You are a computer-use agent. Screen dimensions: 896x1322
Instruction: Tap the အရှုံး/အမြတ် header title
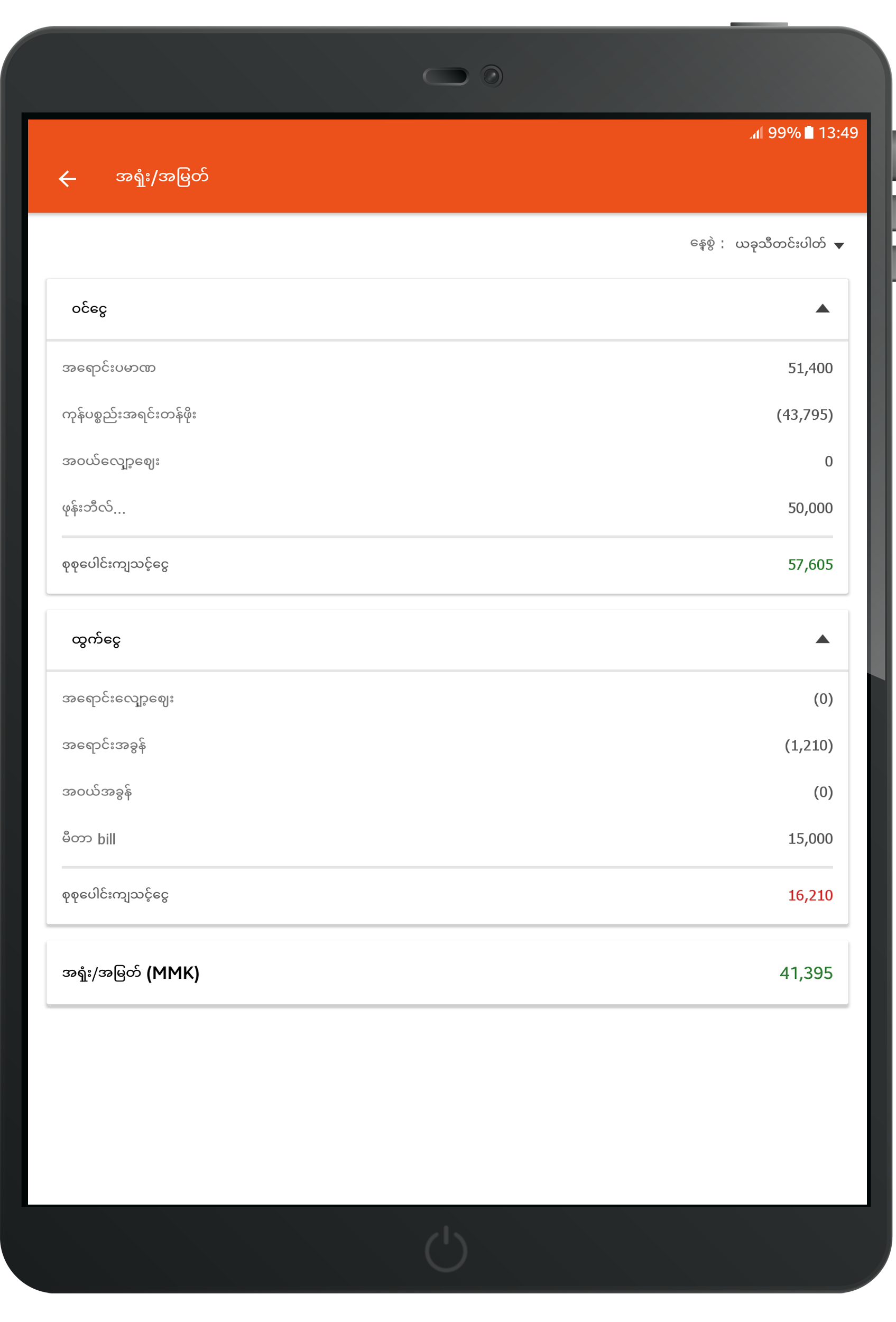click(162, 178)
